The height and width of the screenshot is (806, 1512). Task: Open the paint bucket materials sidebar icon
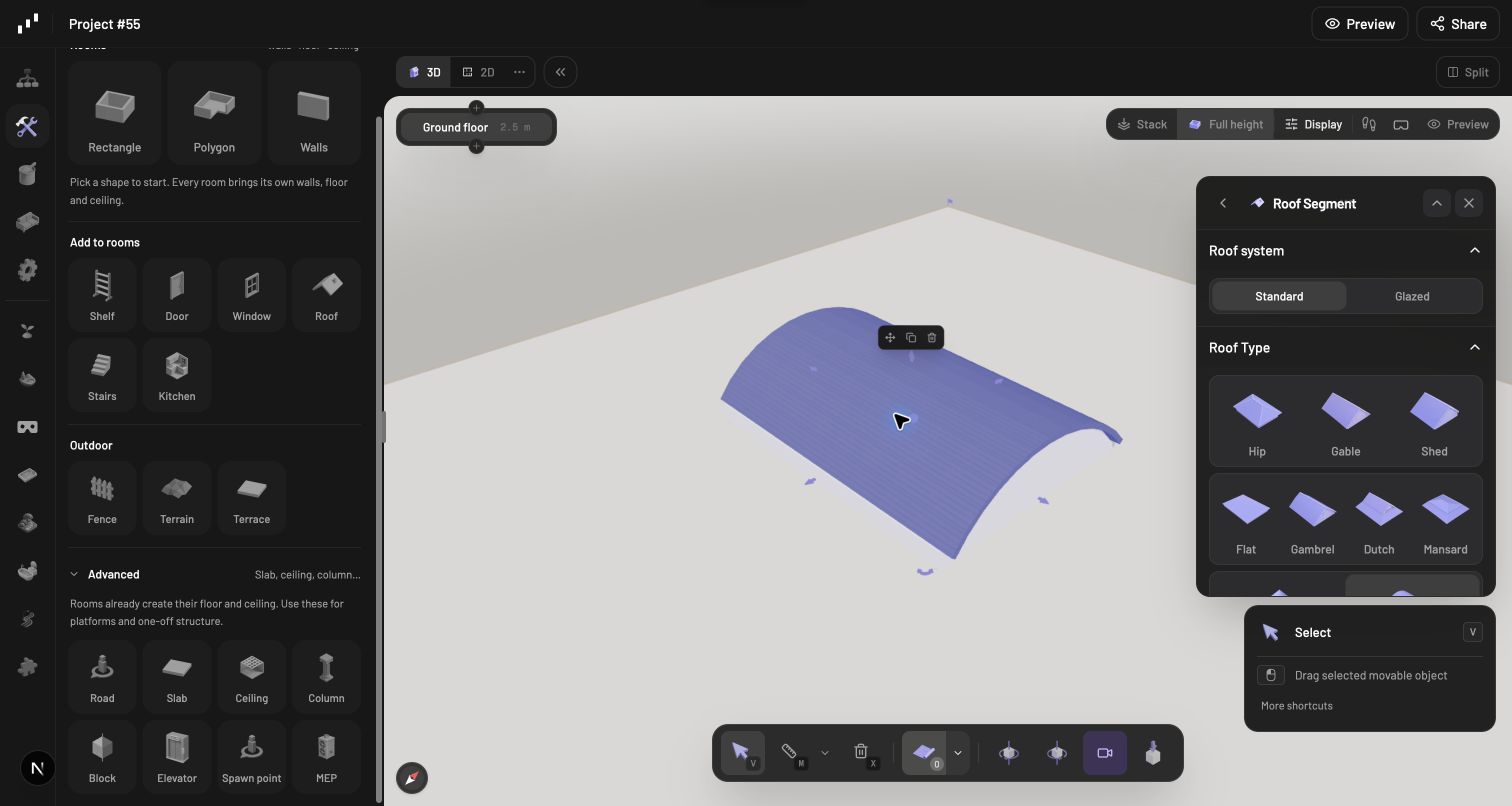[27, 174]
